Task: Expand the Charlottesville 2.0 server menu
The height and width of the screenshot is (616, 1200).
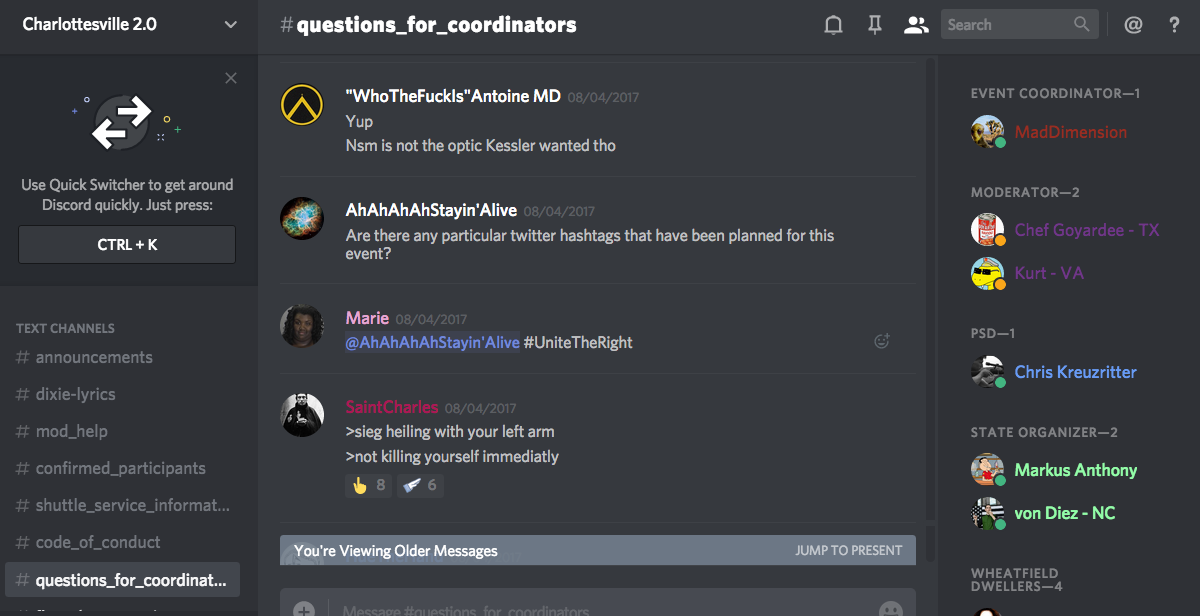Action: 230,25
